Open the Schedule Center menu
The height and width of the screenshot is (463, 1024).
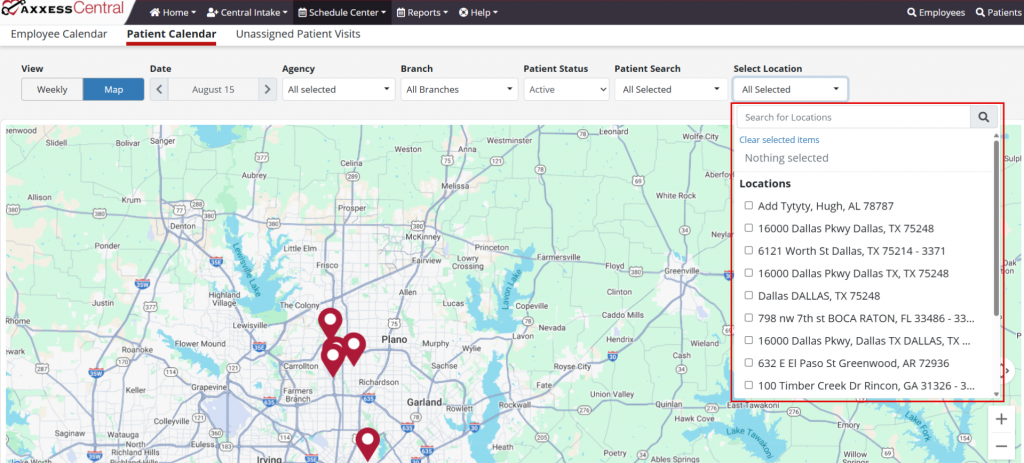click(x=342, y=12)
